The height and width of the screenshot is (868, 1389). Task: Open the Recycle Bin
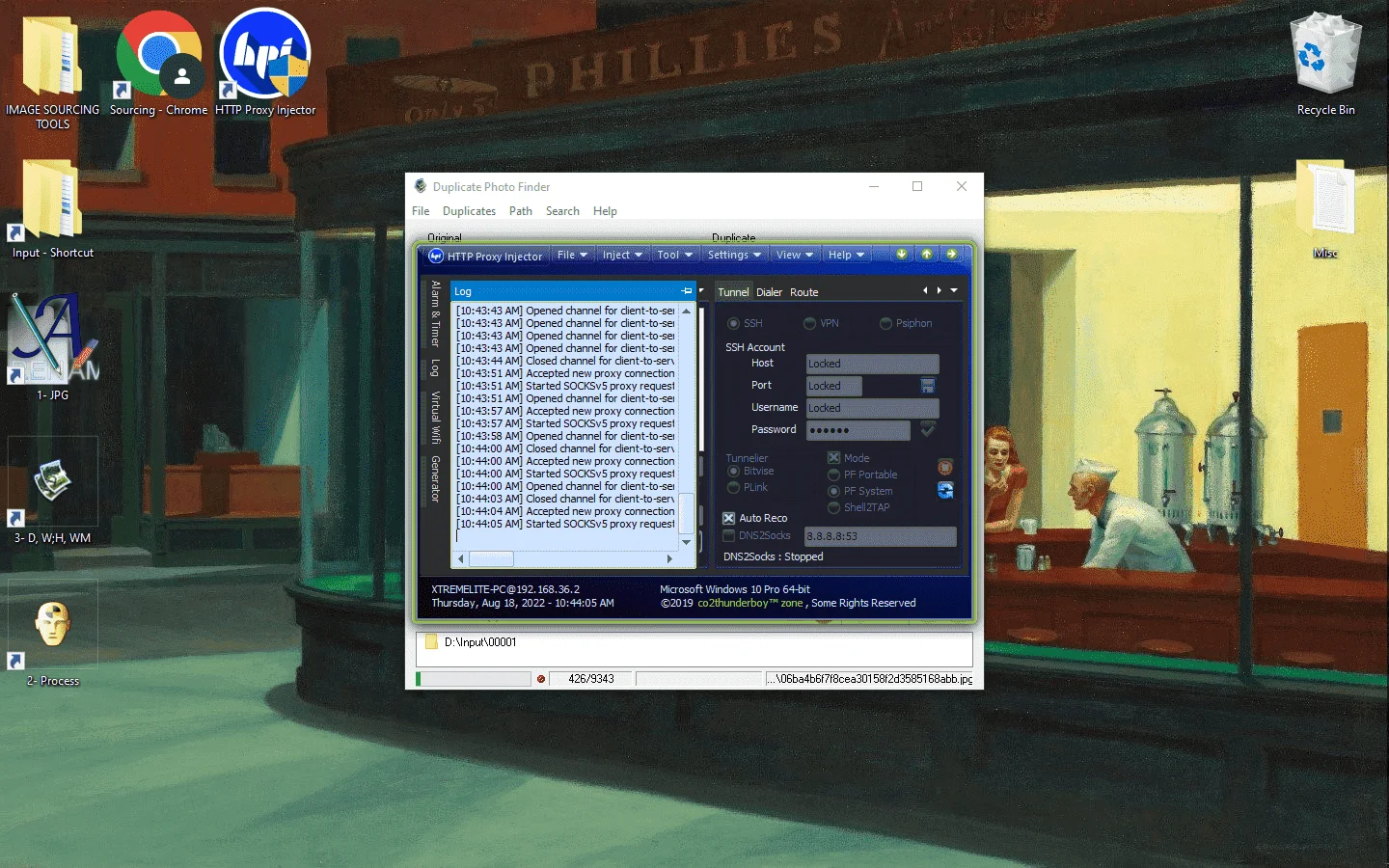click(1325, 54)
